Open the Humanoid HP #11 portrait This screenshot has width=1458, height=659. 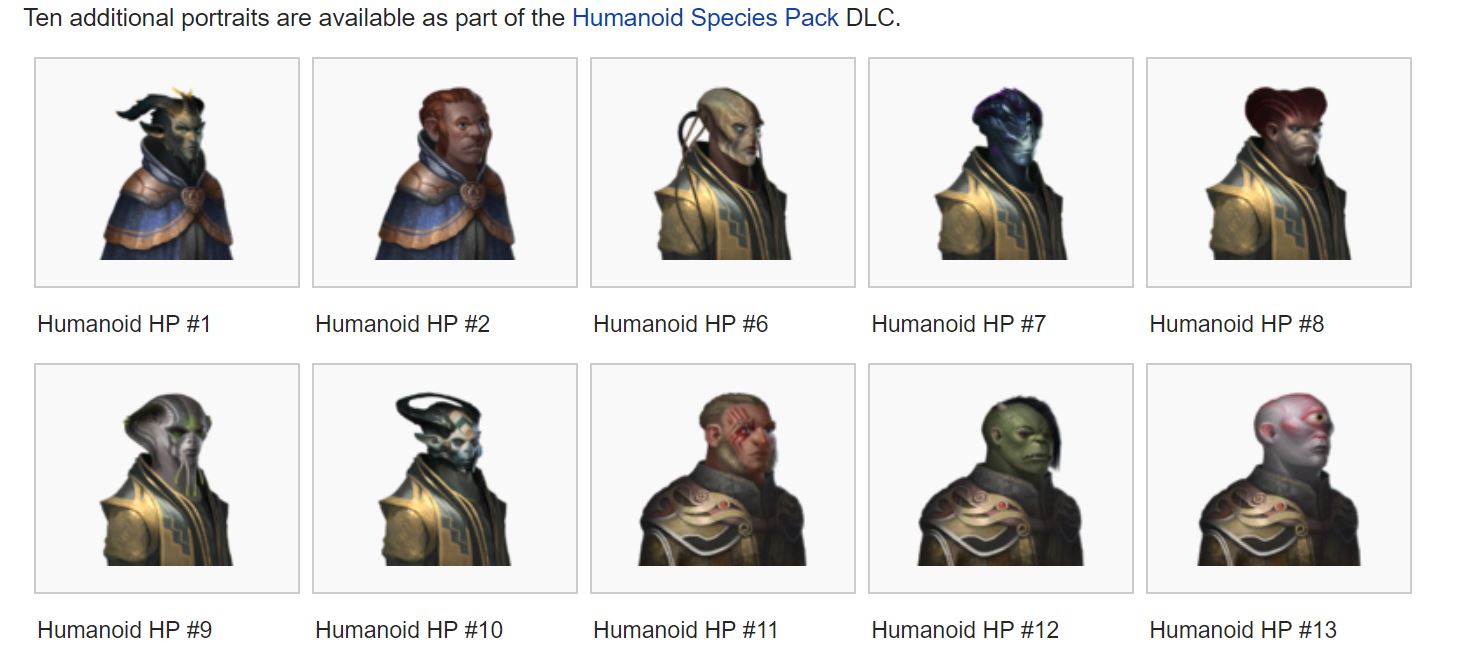tap(723, 478)
